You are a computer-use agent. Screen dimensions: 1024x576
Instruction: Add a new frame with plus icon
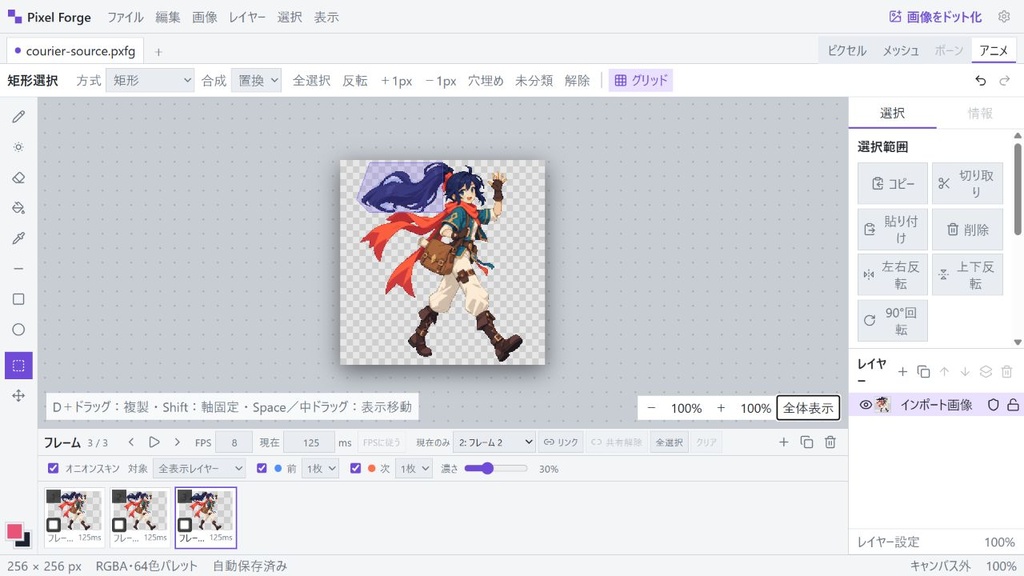[784, 442]
